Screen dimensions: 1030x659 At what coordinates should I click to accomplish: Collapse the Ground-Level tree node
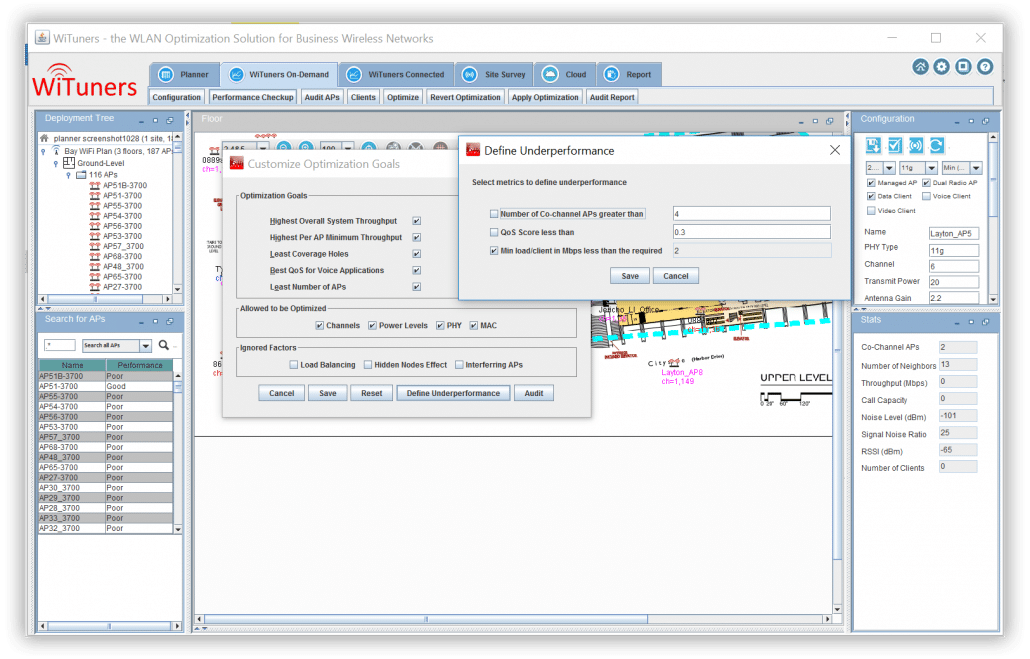pos(56,163)
